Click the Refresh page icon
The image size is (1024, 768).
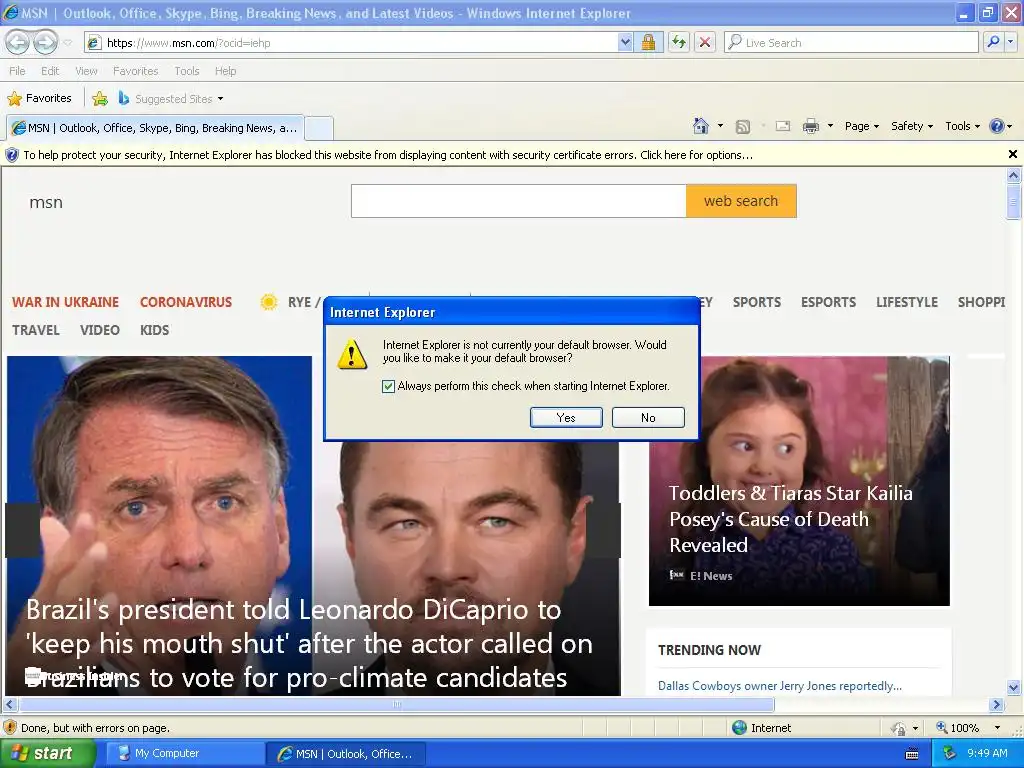[679, 42]
